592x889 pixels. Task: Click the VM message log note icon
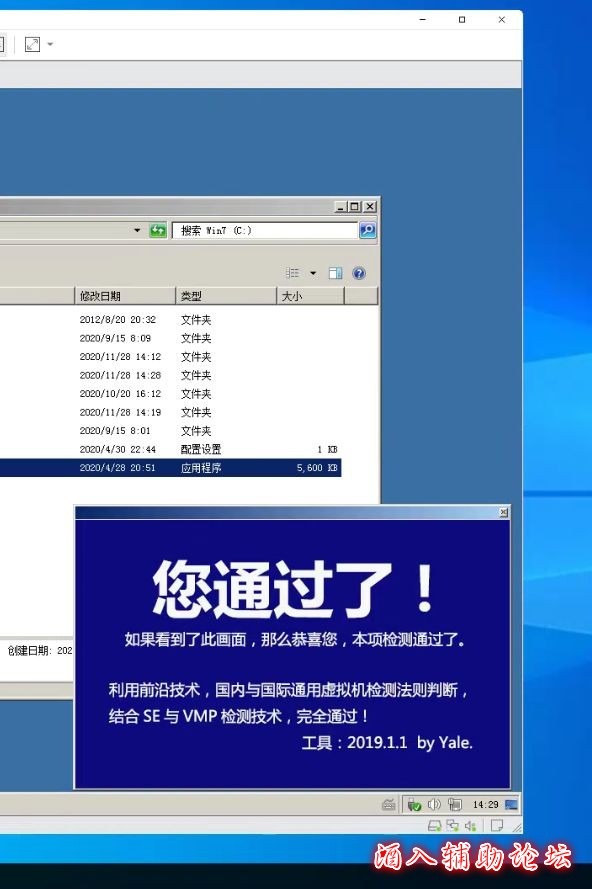coord(497,826)
